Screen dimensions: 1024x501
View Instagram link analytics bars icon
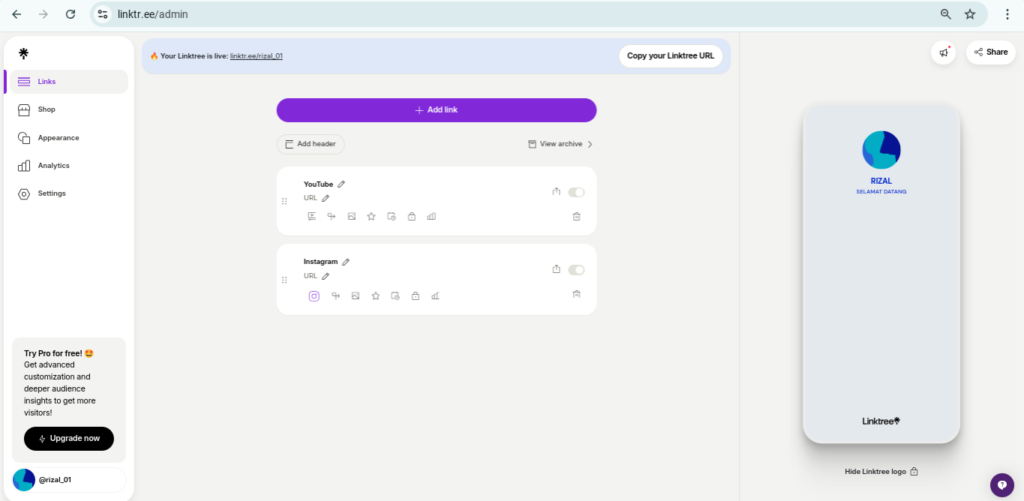pos(435,296)
